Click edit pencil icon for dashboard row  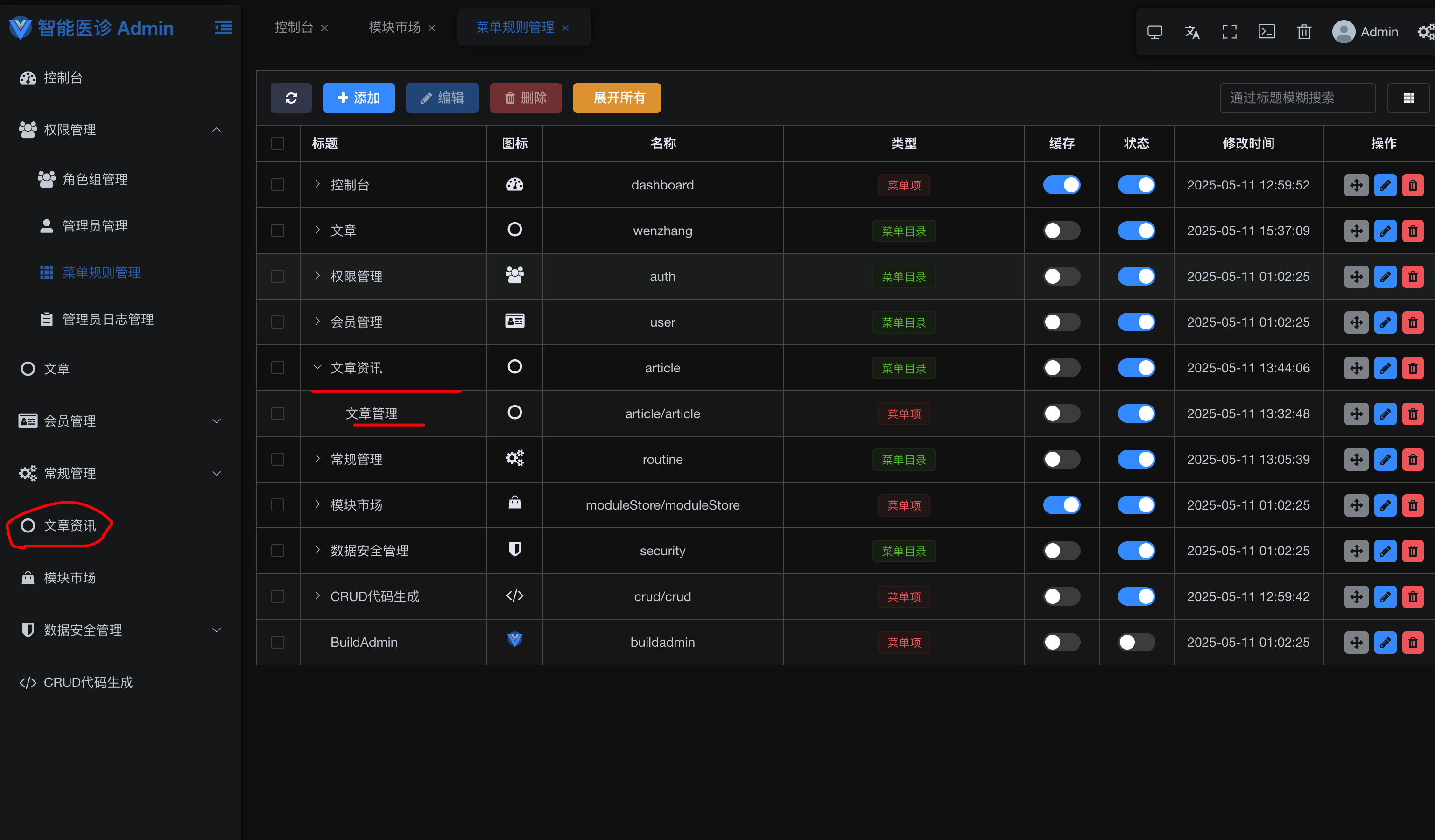[x=1385, y=186]
